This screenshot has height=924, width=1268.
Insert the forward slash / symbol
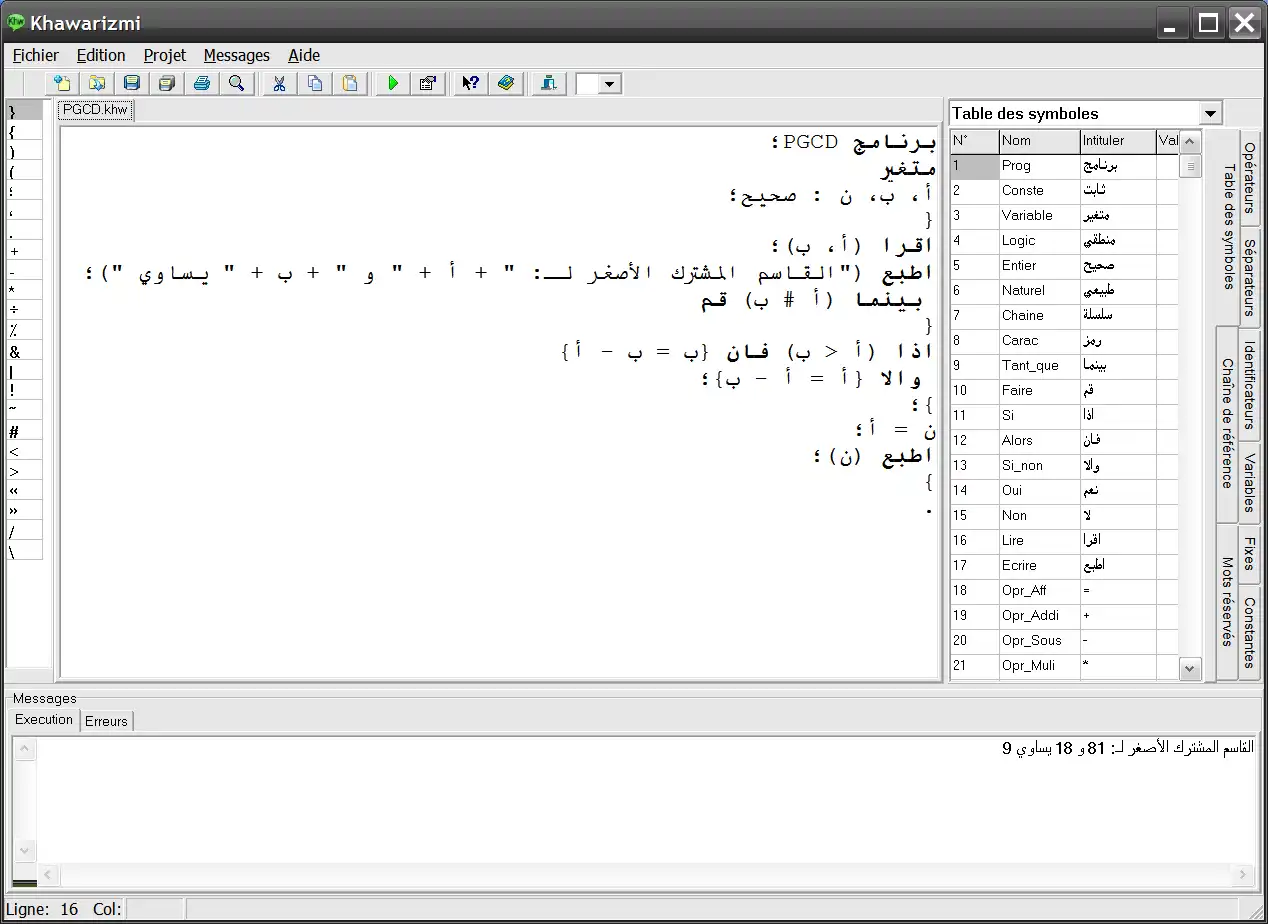[x=24, y=531]
